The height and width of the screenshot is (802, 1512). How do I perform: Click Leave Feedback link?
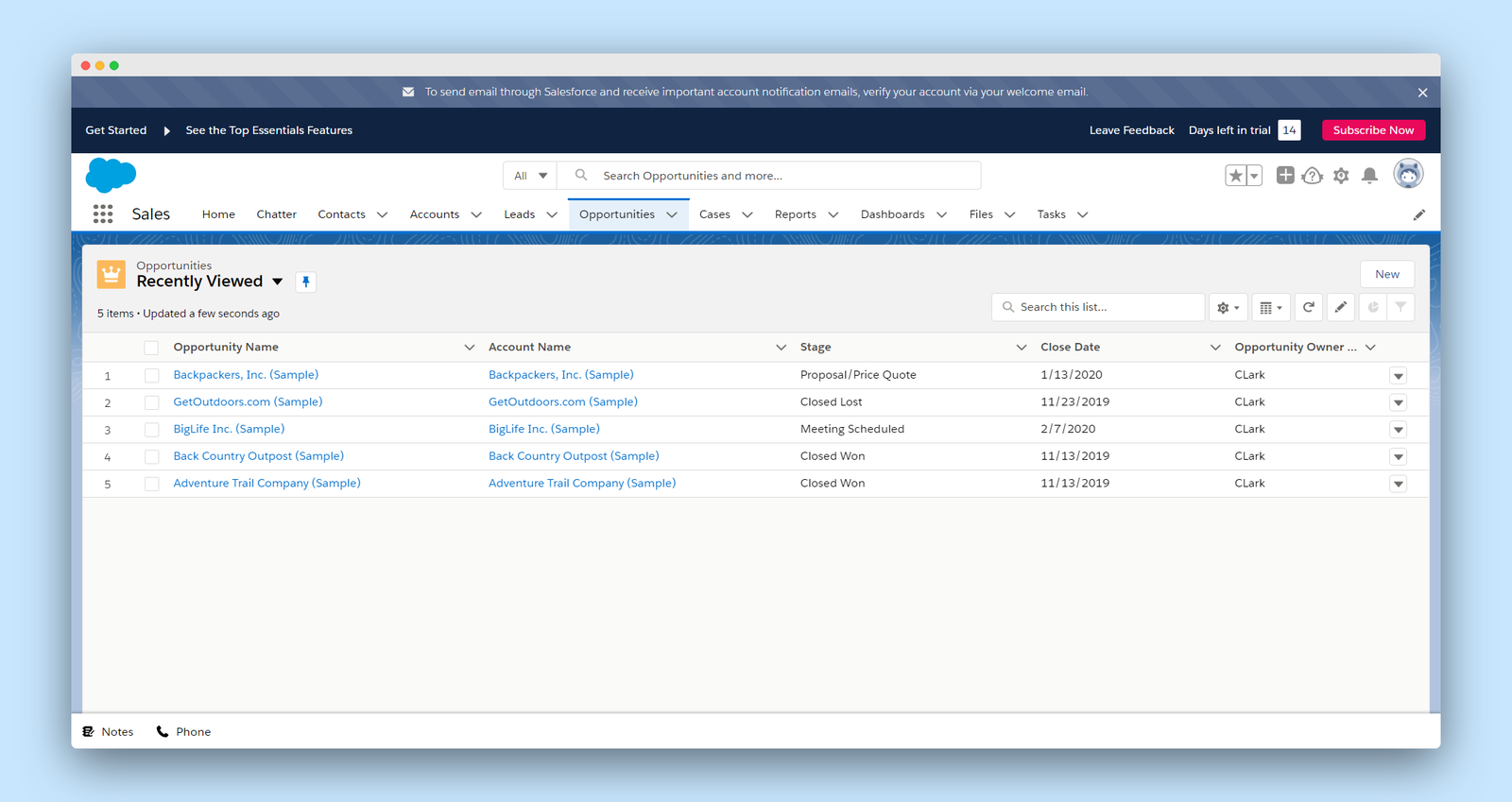1132,130
